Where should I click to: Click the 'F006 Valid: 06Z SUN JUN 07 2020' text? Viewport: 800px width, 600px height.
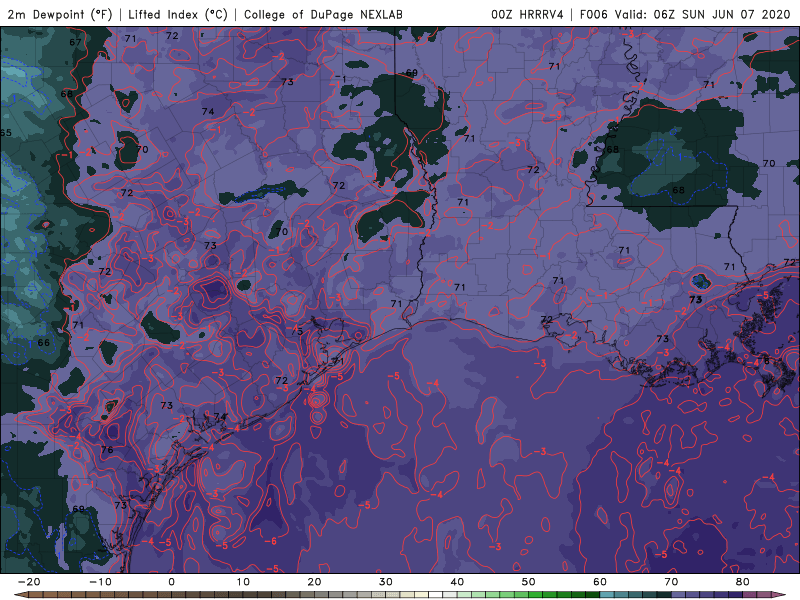(x=685, y=14)
